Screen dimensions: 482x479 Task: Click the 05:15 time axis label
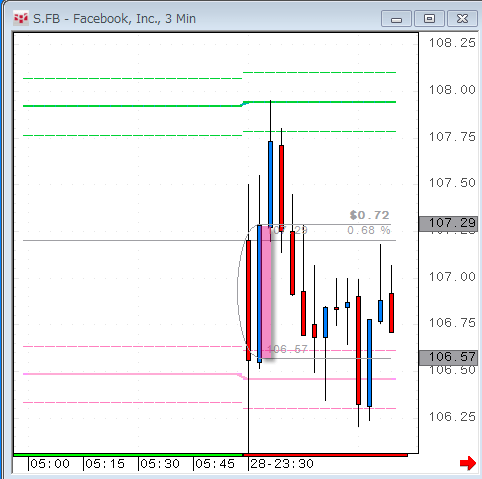coord(105,464)
